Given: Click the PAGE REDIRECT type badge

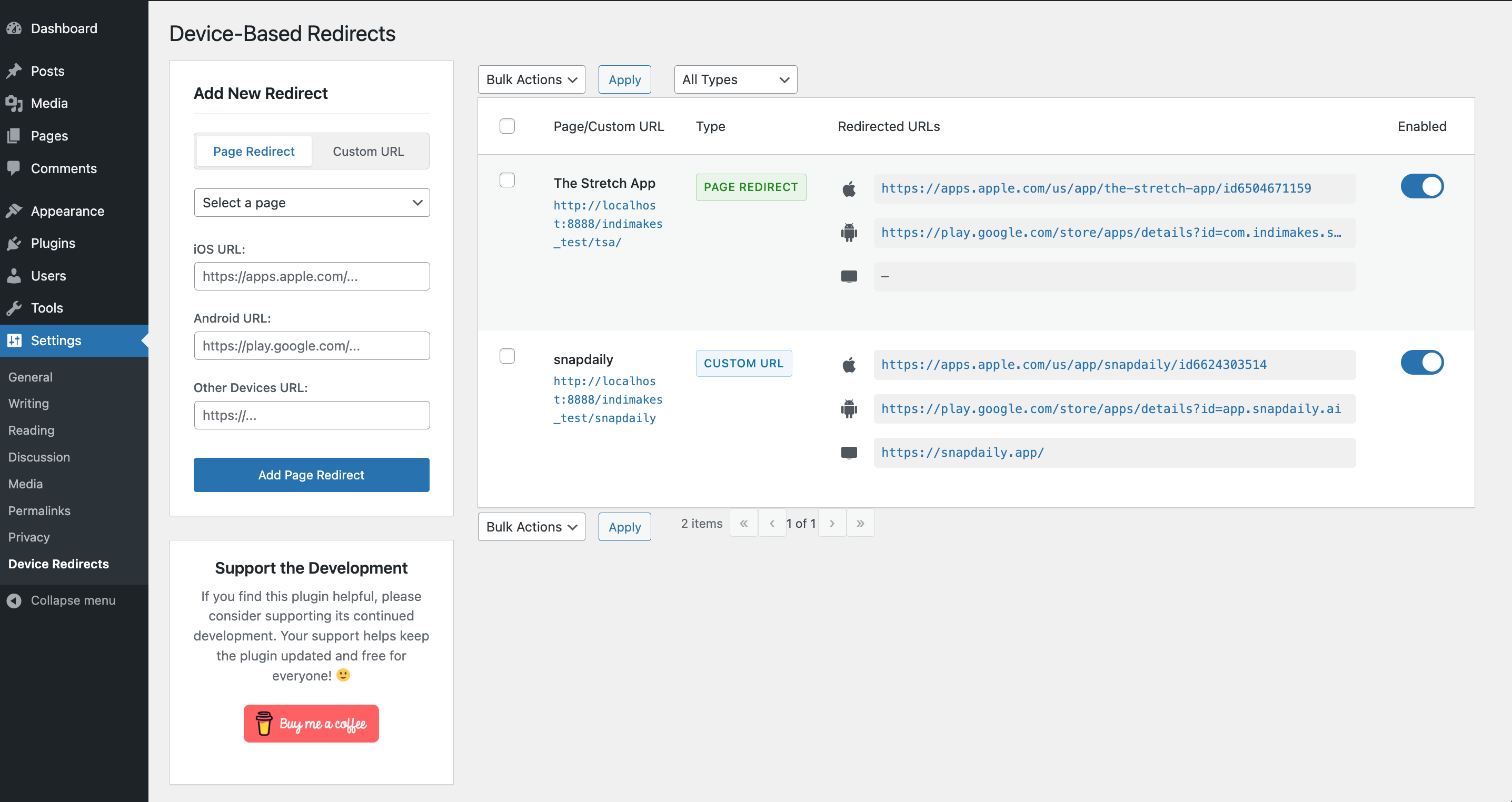Looking at the screenshot, I should pyautogui.click(x=751, y=187).
